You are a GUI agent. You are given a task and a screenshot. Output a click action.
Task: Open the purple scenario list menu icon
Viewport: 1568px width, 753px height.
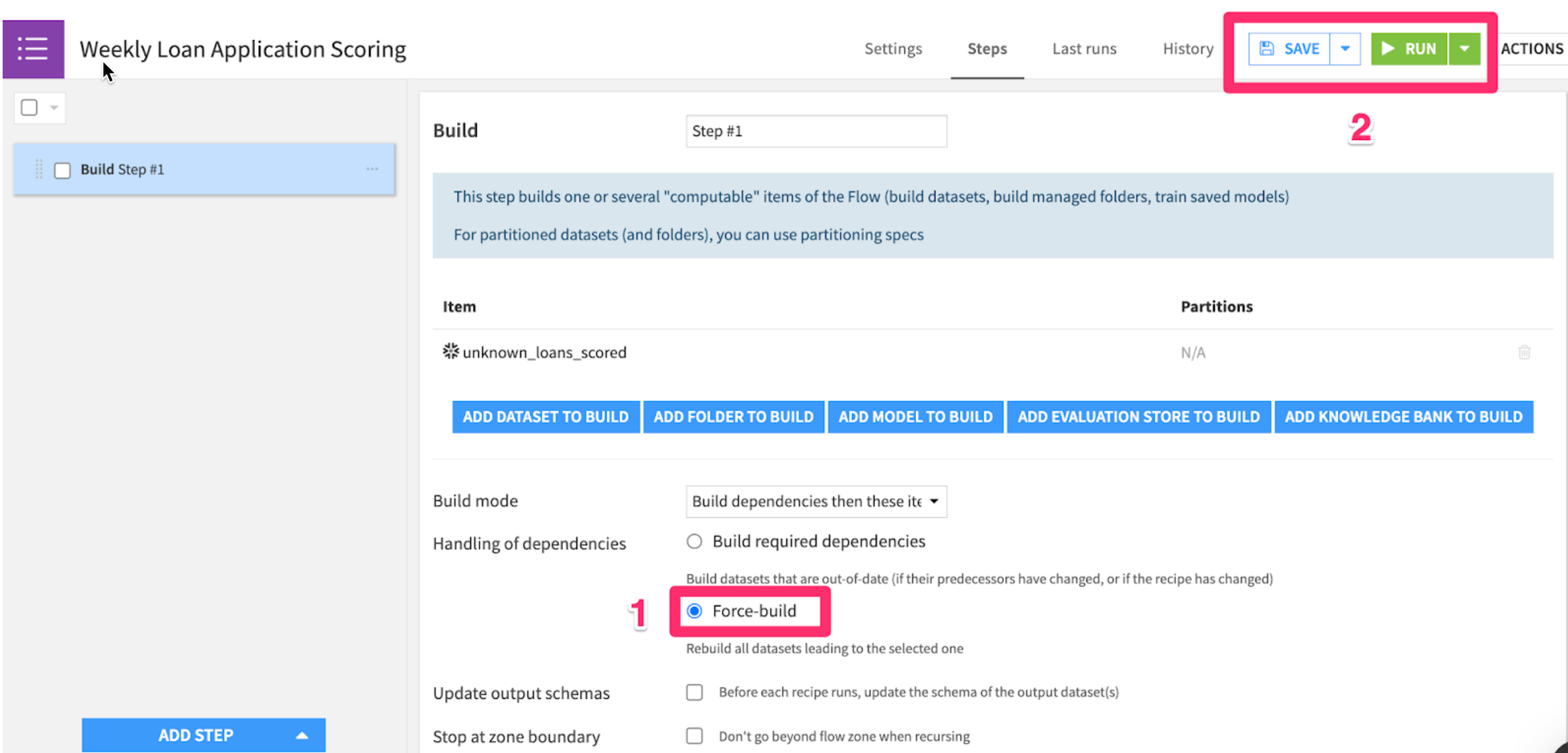click(33, 49)
